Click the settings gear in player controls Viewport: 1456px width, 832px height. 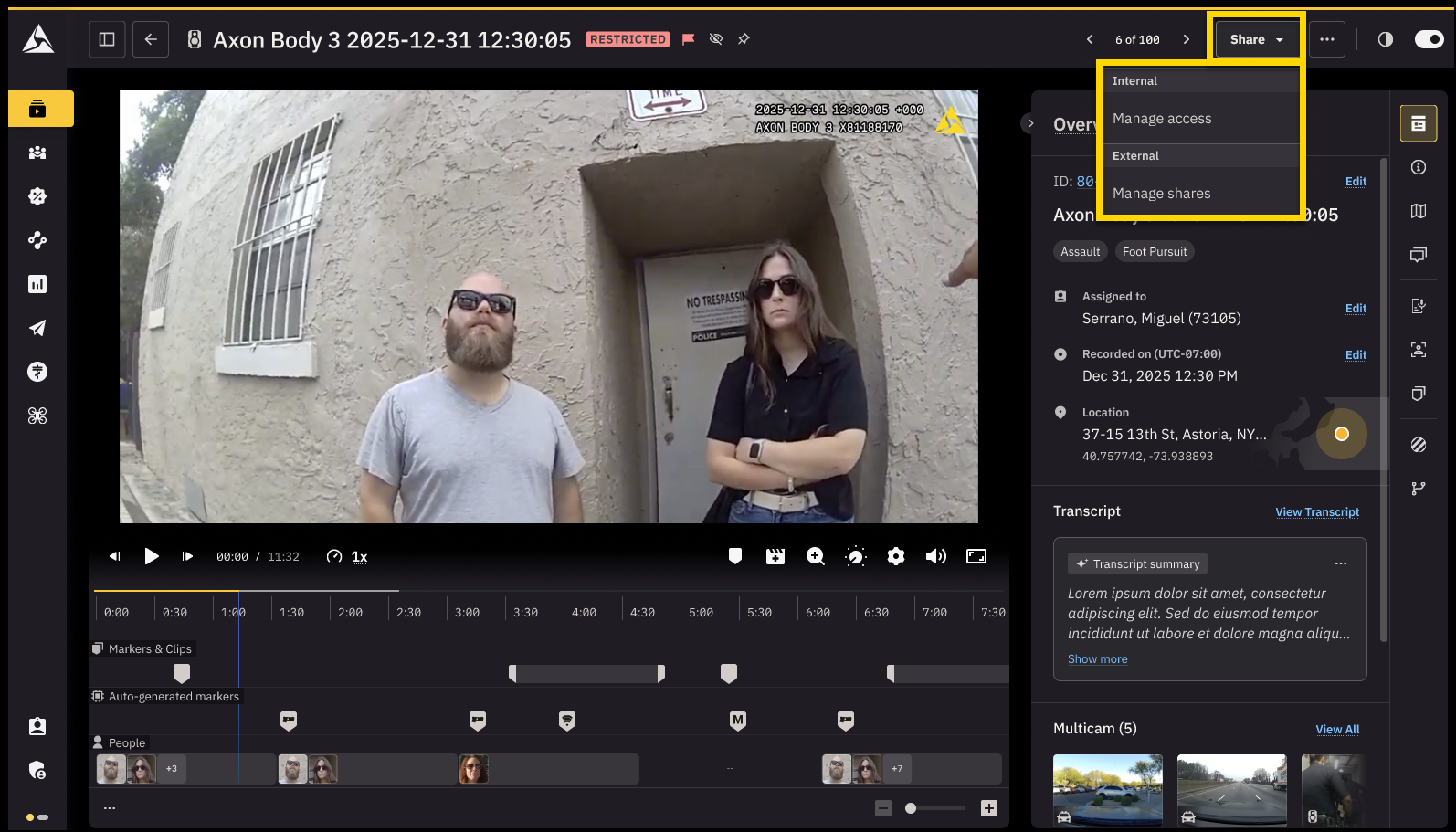coord(895,556)
